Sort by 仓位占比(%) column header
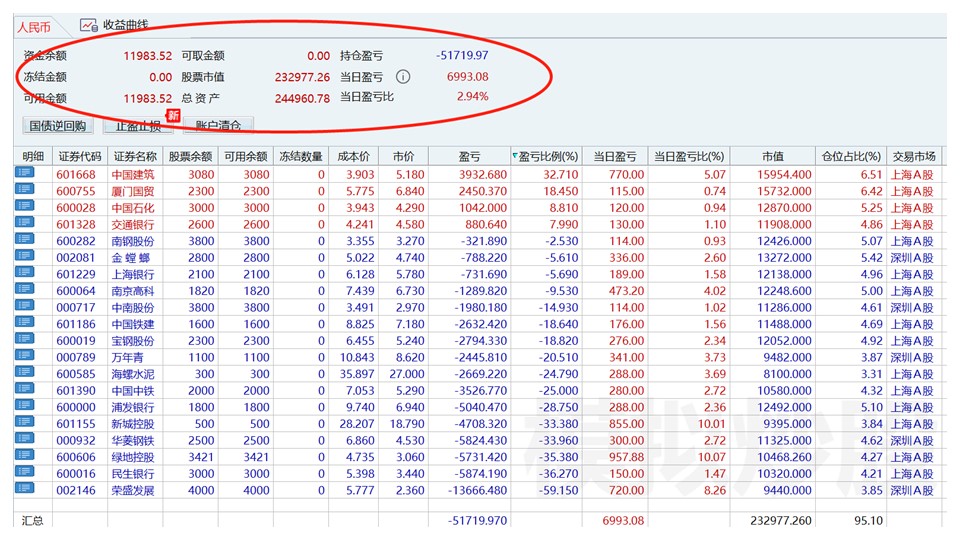Screen dimensions: 960x540 click(850, 157)
